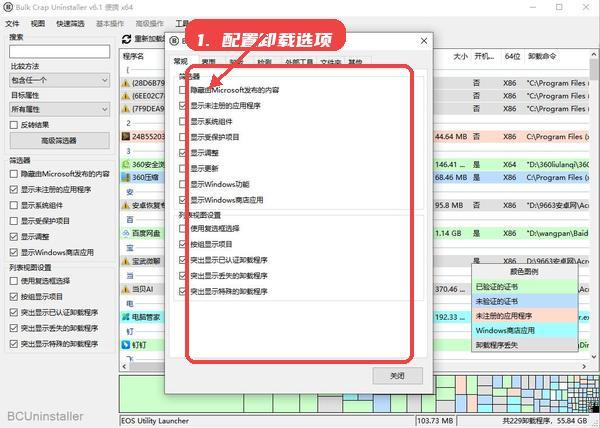Screen dimensions: 600x428
Task: Click the warning icon next to 安卓恢复
Action: pyautogui.click(x=126, y=206)
